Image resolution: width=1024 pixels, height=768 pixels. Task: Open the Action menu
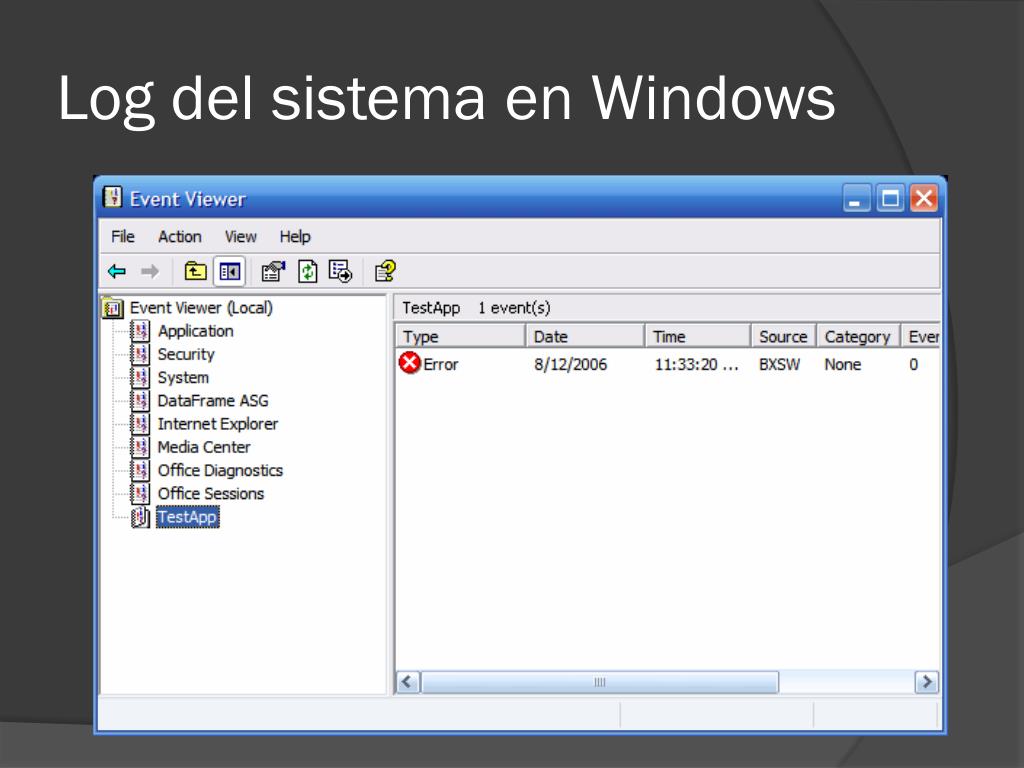tap(180, 236)
